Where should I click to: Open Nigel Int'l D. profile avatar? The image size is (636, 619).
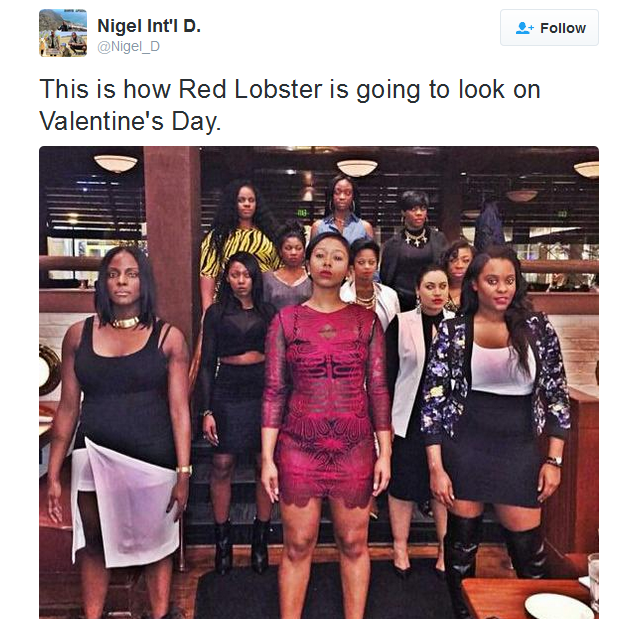63,33
